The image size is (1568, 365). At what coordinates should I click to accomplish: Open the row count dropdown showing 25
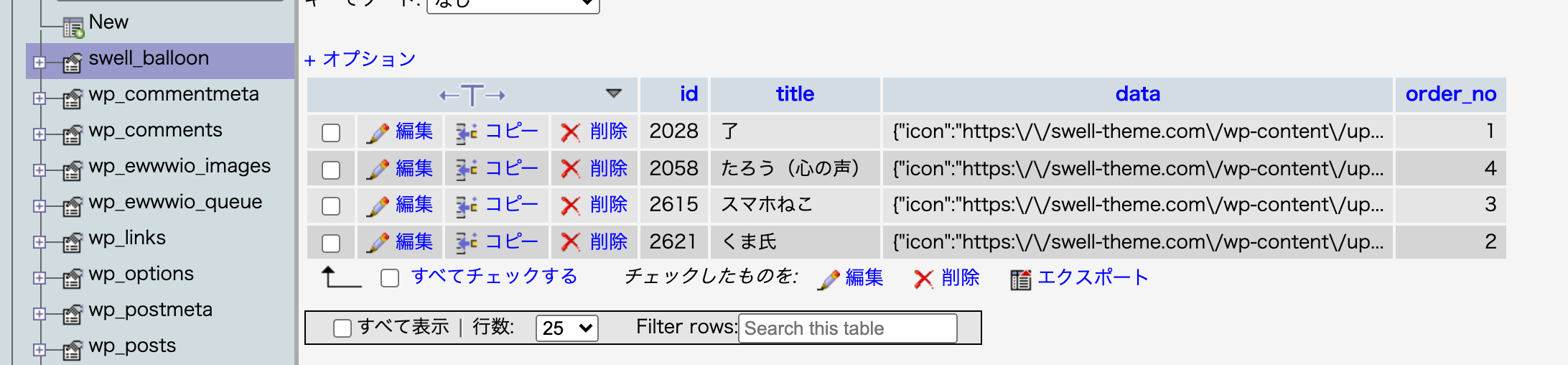[567, 328]
